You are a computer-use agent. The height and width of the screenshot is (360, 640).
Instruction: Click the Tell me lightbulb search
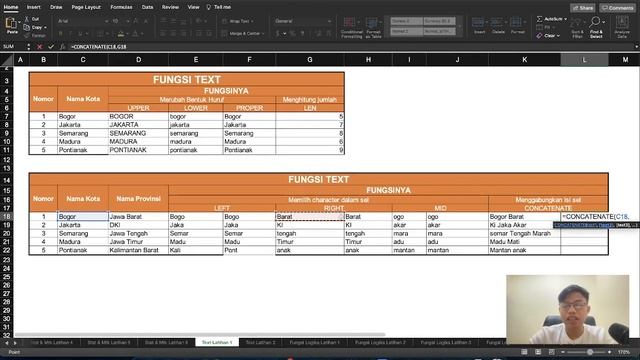coord(219,7)
